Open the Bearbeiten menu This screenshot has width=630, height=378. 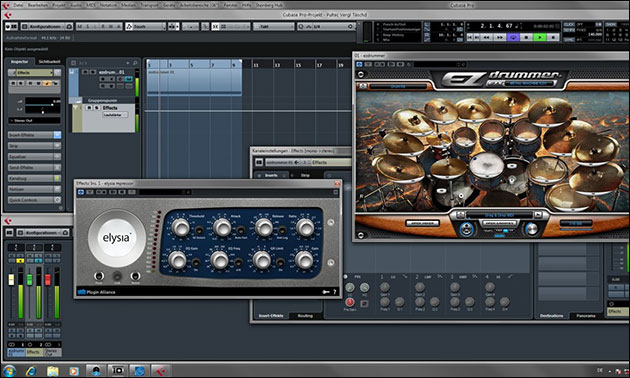(x=38, y=5)
